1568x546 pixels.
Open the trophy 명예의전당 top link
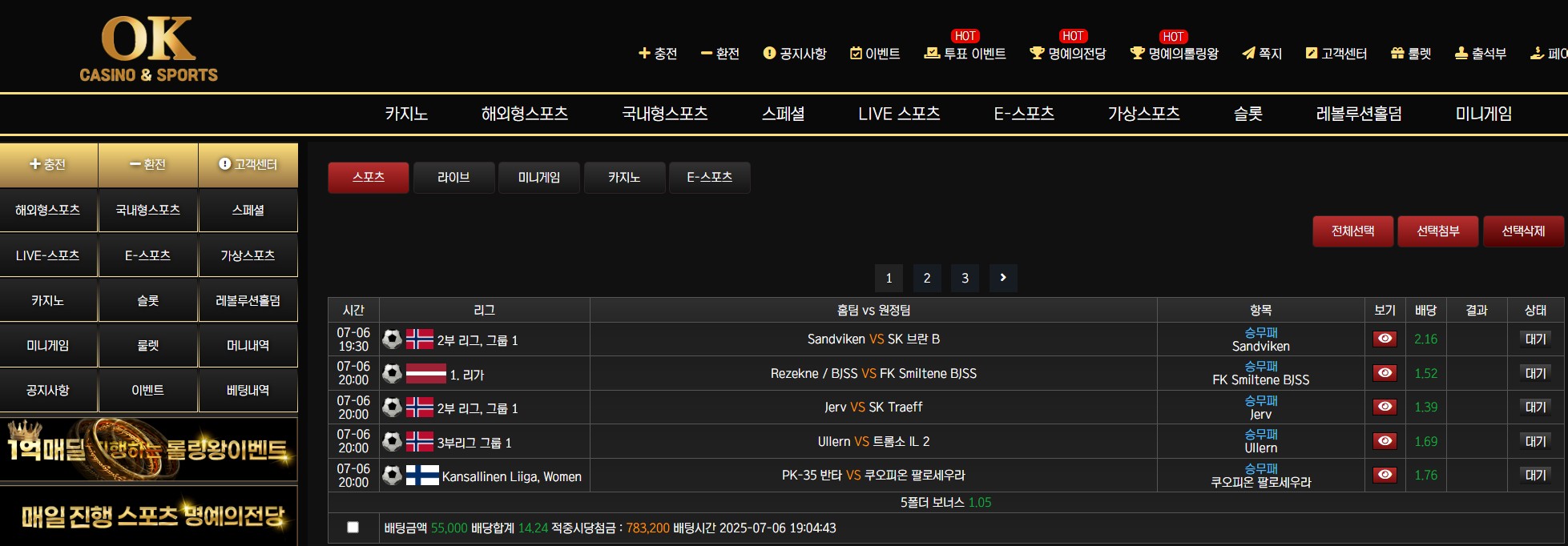tap(1067, 54)
